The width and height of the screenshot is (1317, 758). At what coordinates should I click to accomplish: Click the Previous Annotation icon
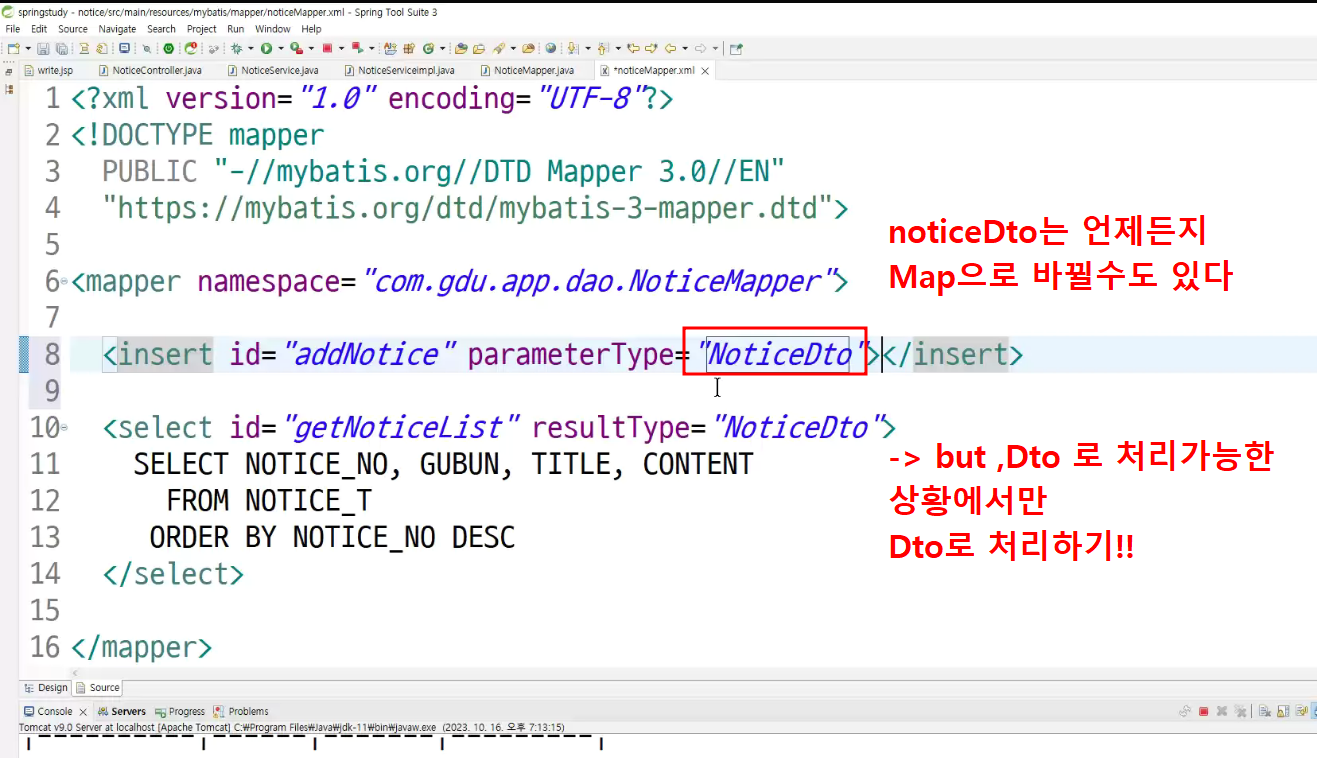602,48
